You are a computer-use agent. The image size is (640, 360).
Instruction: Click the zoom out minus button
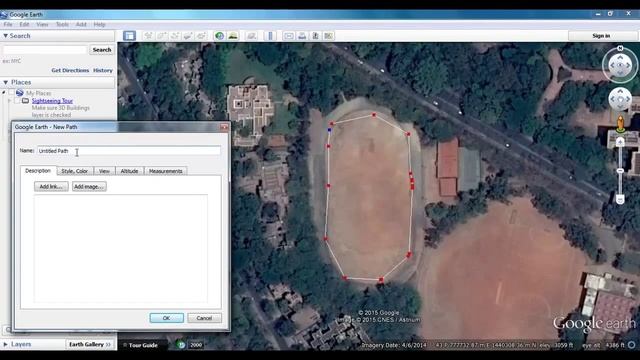[x=620, y=200]
